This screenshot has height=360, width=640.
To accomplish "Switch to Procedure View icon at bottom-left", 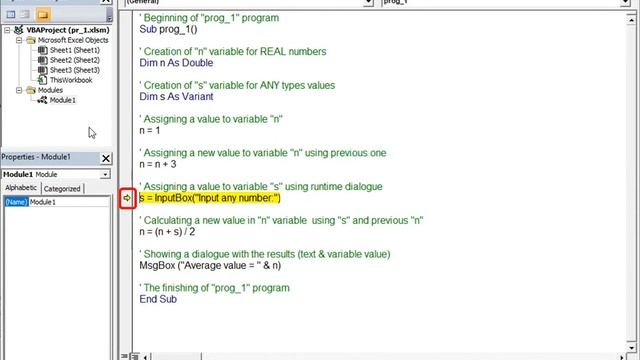I will click(x=124, y=357).
